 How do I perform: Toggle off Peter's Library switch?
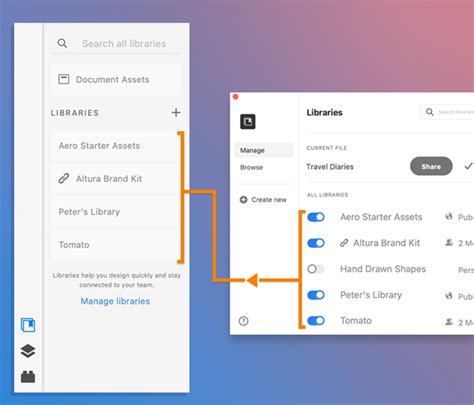(x=316, y=295)
